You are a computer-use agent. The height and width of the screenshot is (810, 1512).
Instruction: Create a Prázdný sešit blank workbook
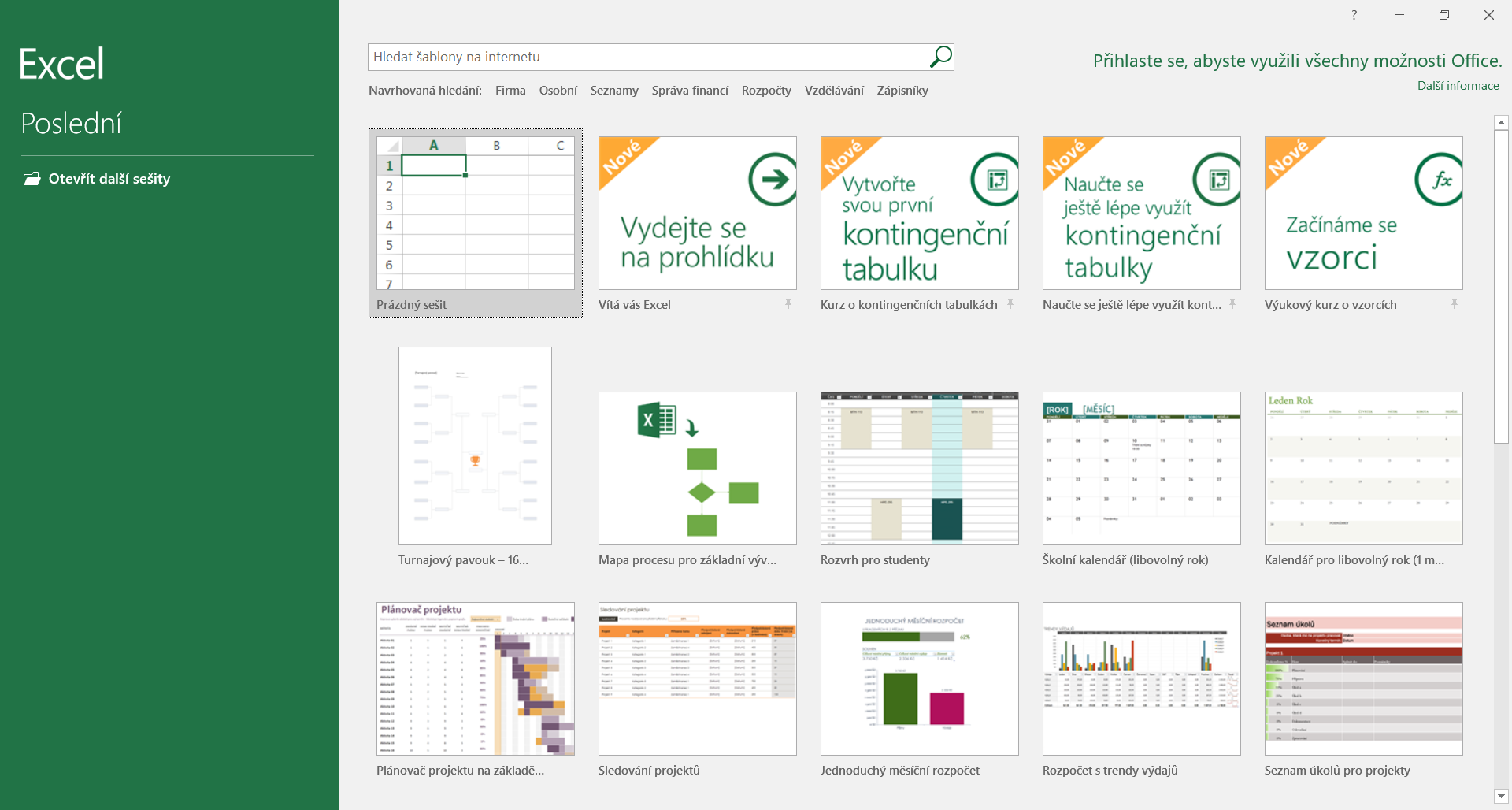(476, 223)
